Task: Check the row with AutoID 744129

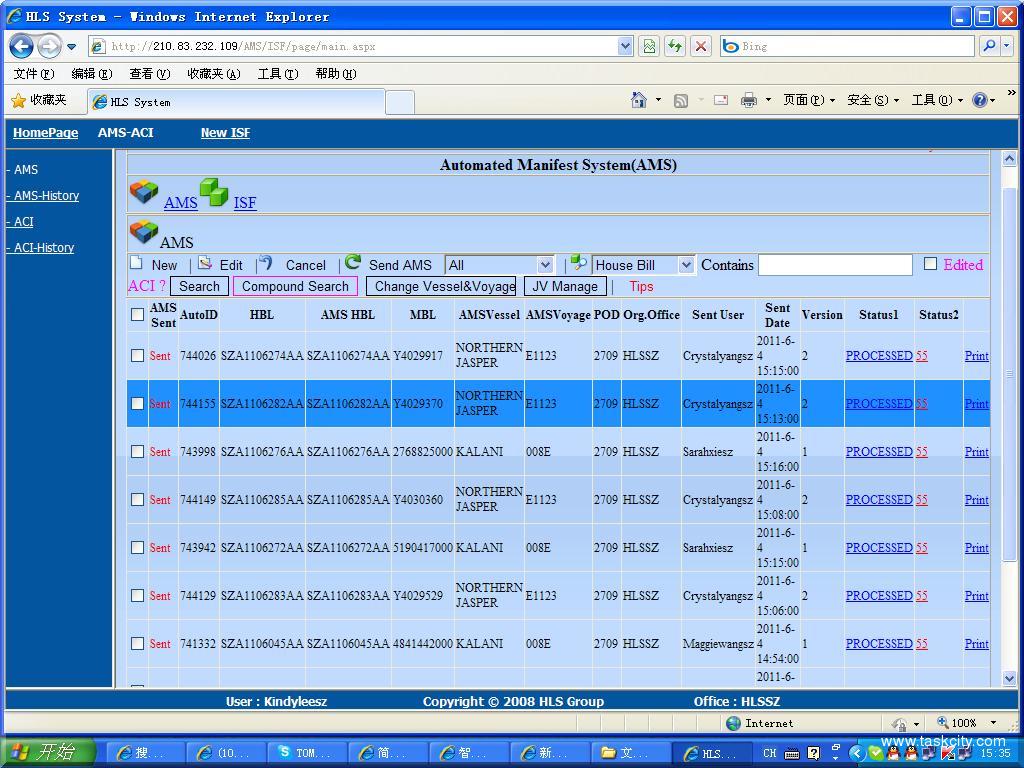Action: pos(137,596)
